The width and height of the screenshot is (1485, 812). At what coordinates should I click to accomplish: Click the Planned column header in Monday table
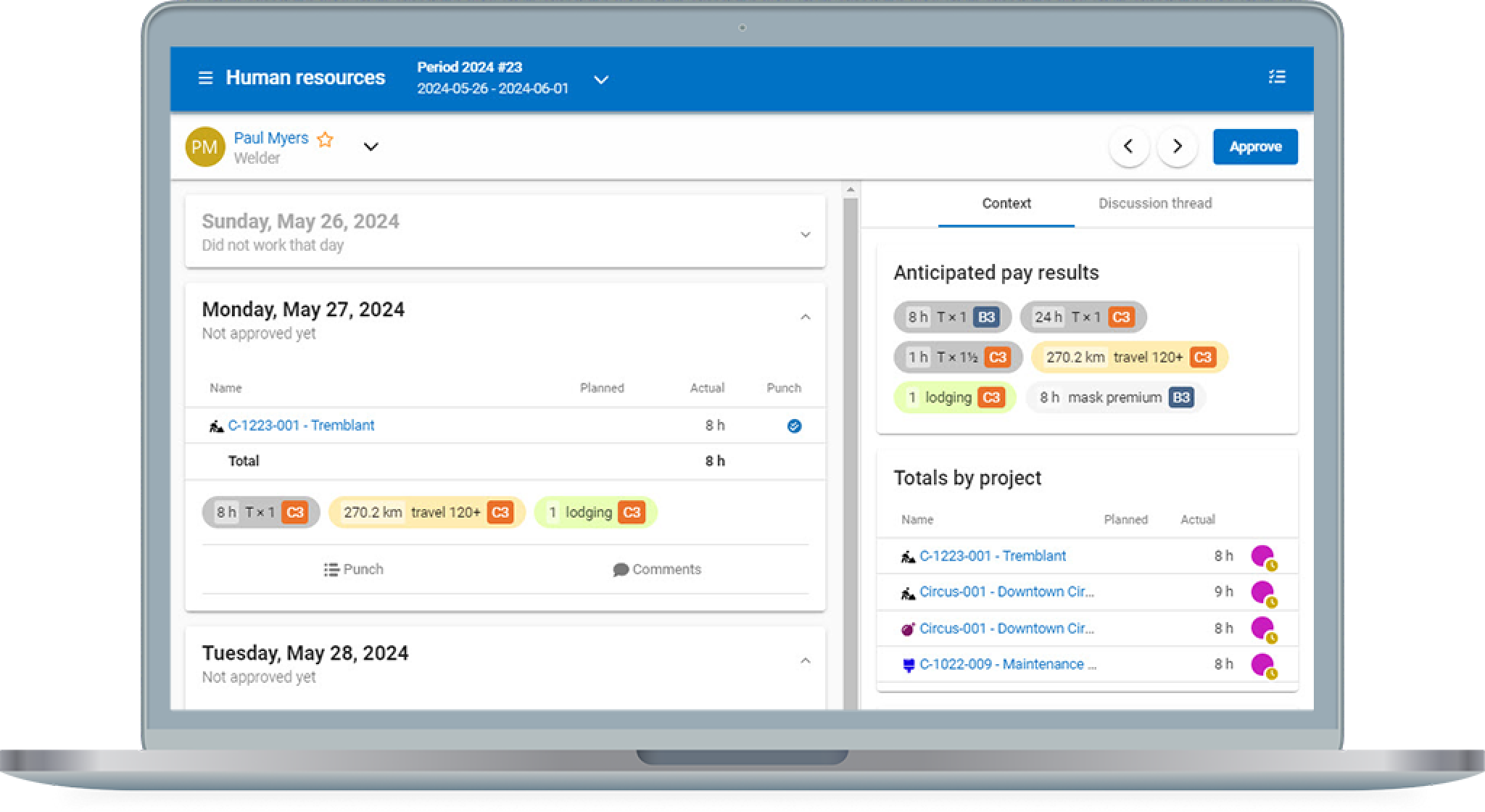click(x=602, y=388)
